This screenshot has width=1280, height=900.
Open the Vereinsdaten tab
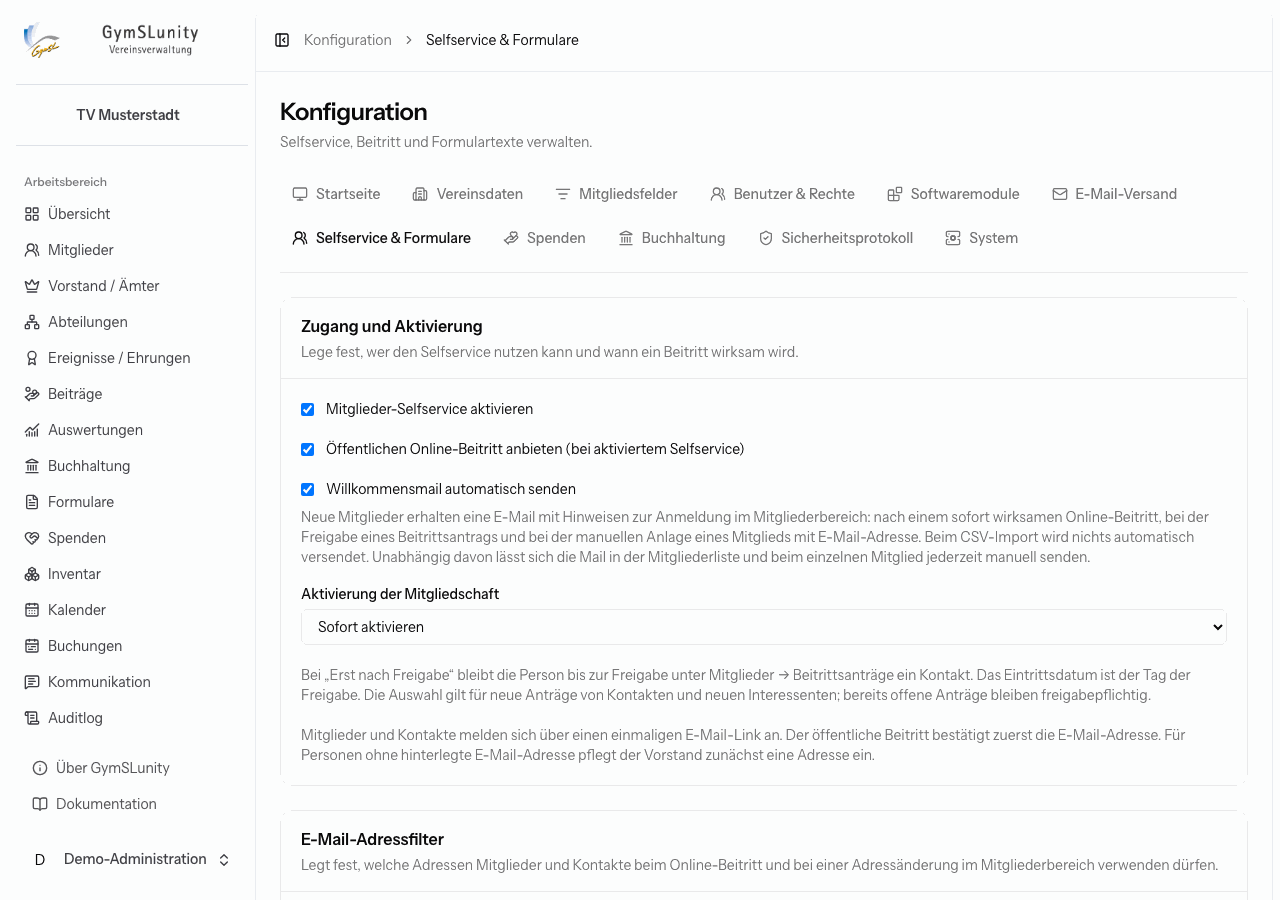tap(468, 194)
